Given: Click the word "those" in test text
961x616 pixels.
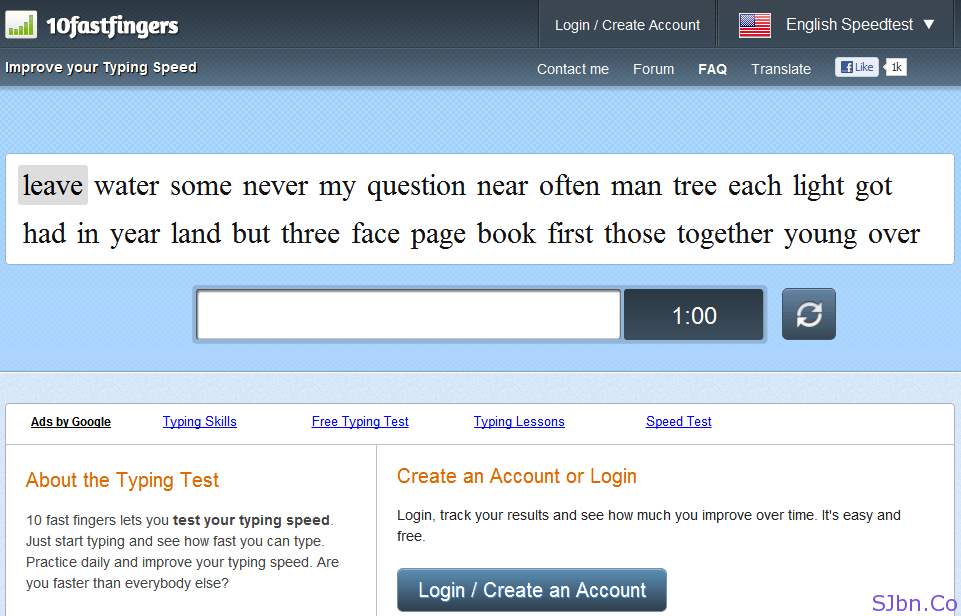Looking at the screenshot, I should click(634, 234).
